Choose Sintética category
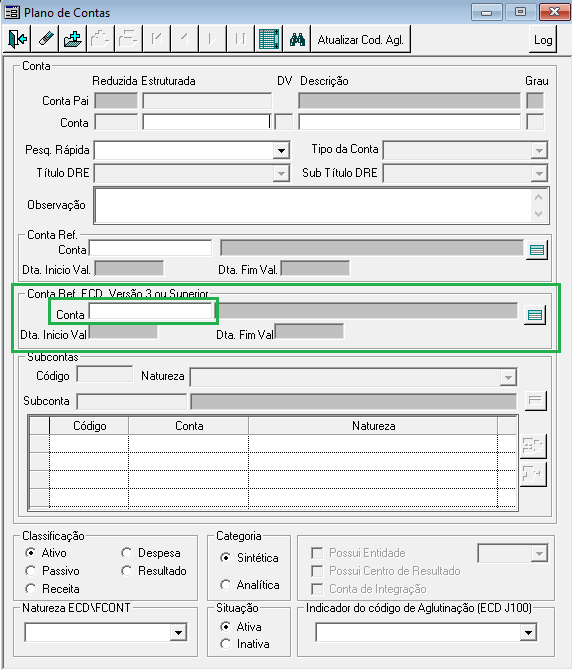Screen dimensions: 572x670 [x=226, y=558]
